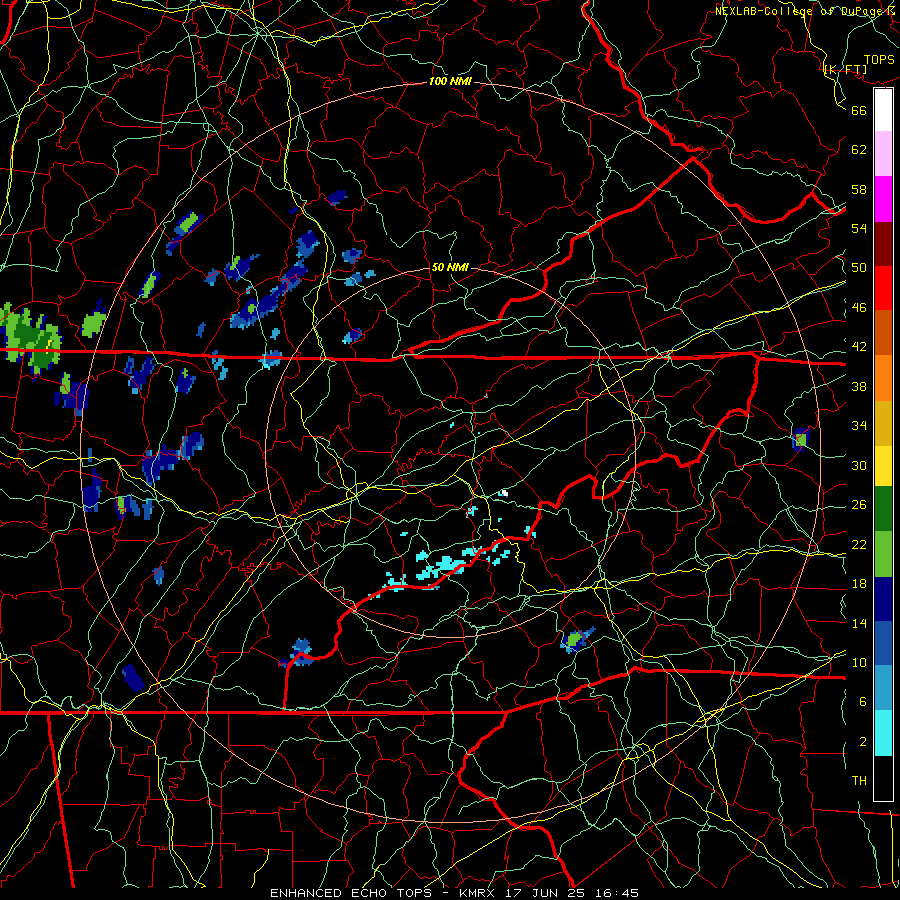Click the "NEXLAB-College of DuPage" credit text

point(798,11)
